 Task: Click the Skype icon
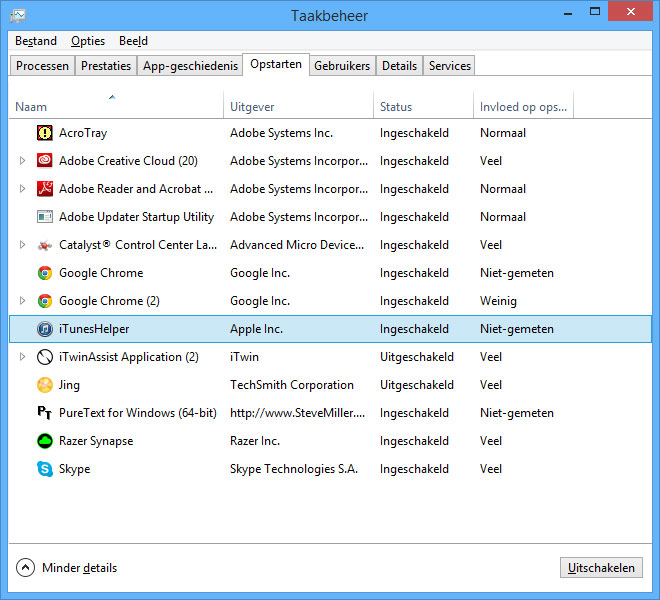click(45, 469)
